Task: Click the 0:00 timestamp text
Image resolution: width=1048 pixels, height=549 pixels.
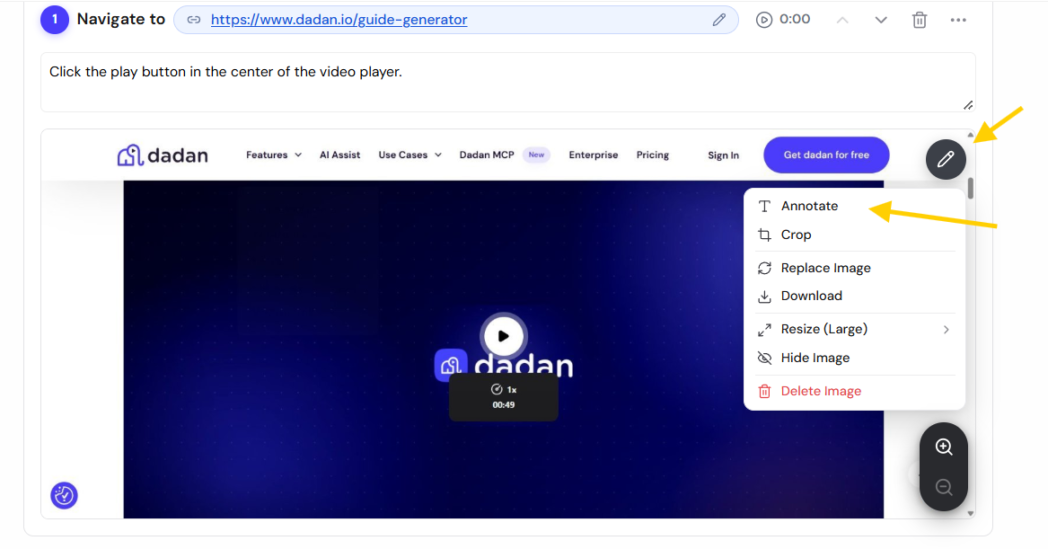Action: tap(795, 19)
